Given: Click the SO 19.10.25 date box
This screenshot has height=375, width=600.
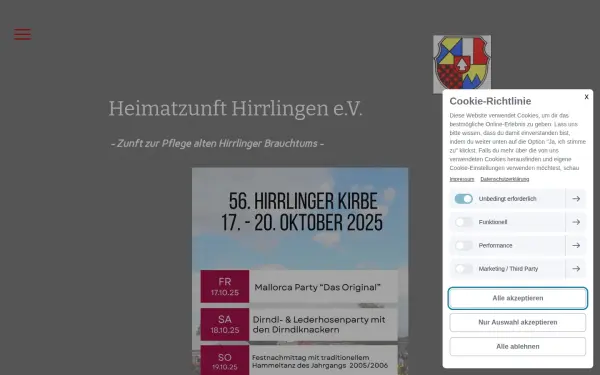Looking at the screenshot, I should tap(225, 360).
